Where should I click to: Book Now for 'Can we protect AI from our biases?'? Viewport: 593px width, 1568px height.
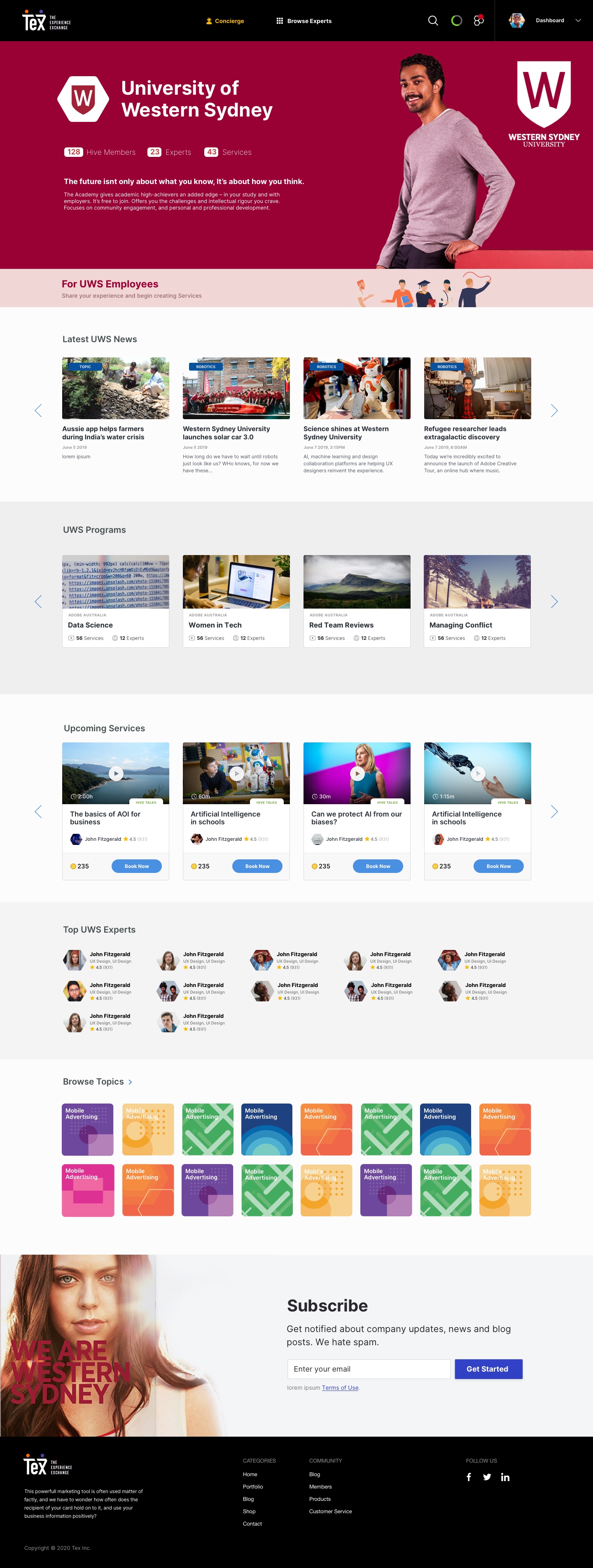pos(378,866)
